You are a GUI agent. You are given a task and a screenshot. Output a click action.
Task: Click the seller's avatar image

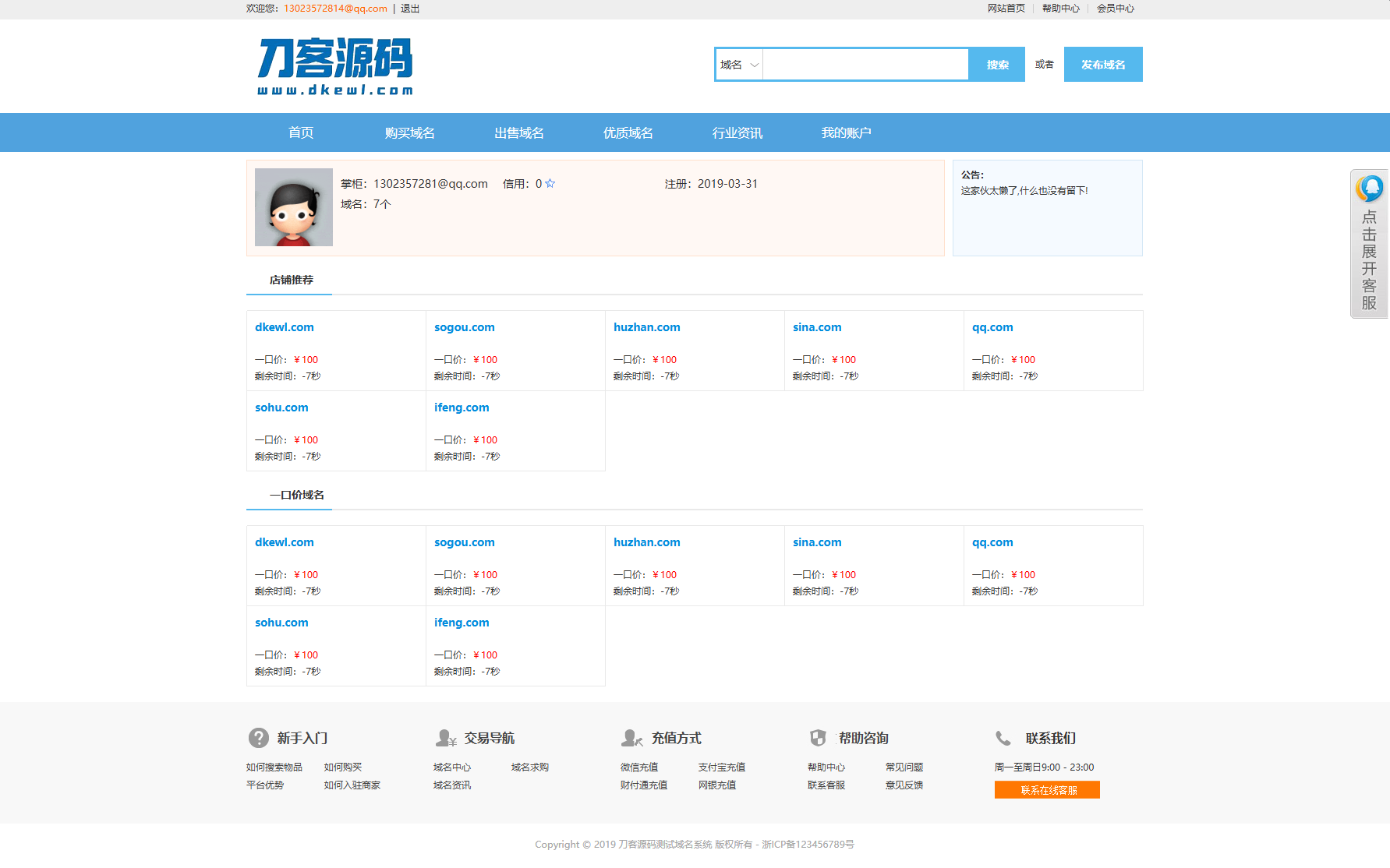point(294,207)
